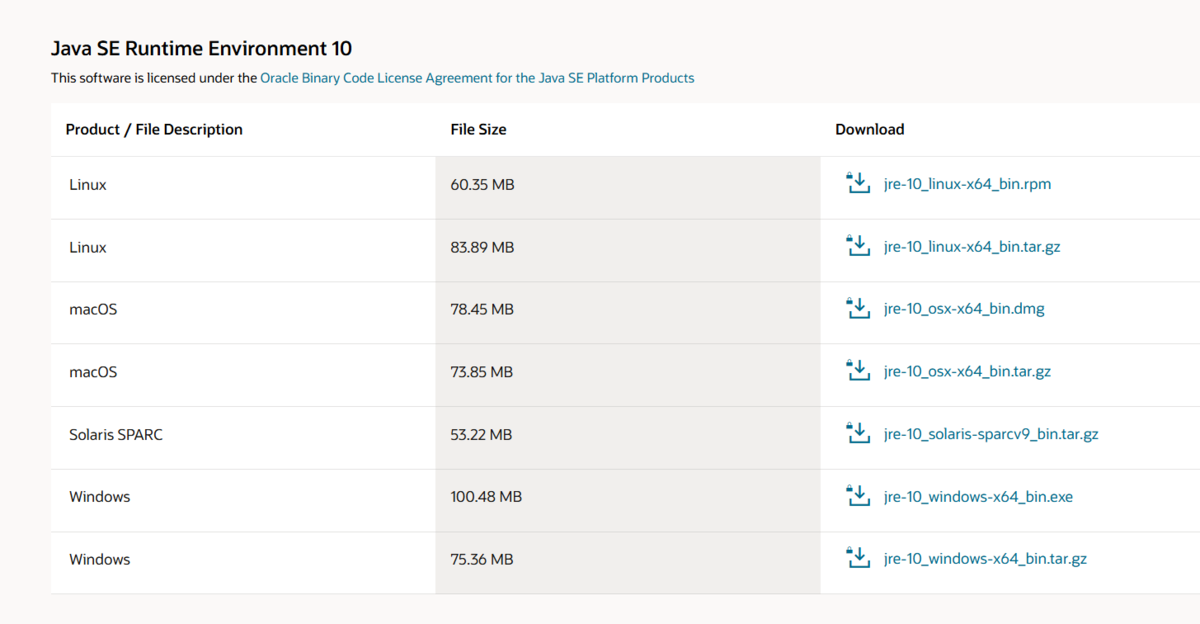Click the jre-10_windows-x64_bin.tar.gz link

985,559
